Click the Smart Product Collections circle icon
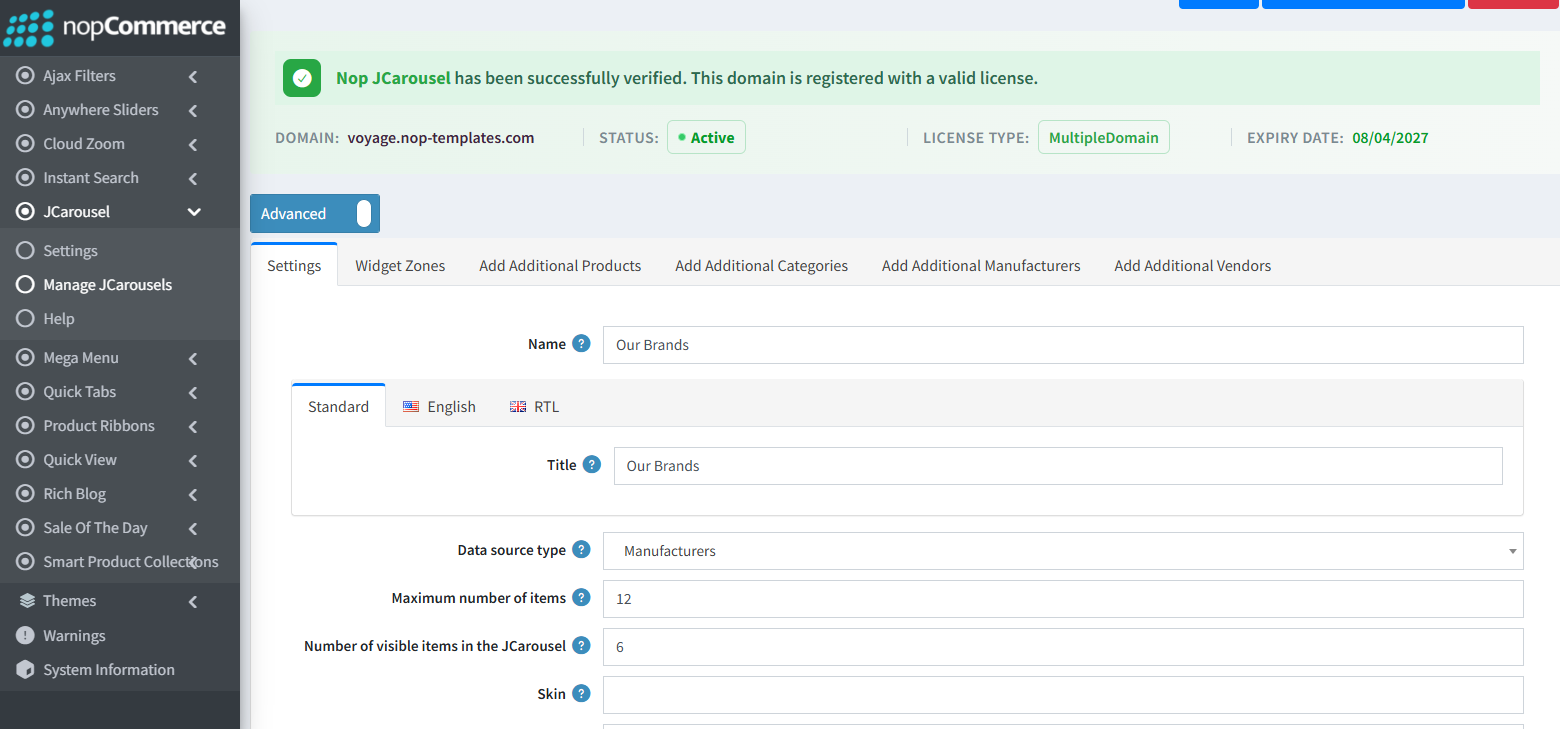Screen dimensions: 1560x729 pyautogui.click(x=26, y=562)
